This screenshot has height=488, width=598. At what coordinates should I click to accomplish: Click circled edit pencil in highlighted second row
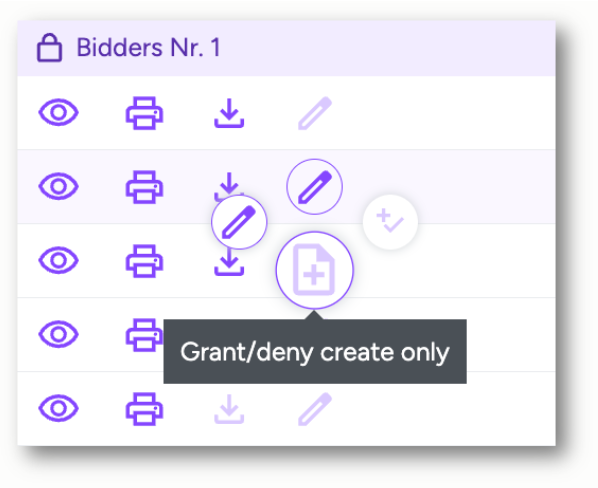(315, 187)
